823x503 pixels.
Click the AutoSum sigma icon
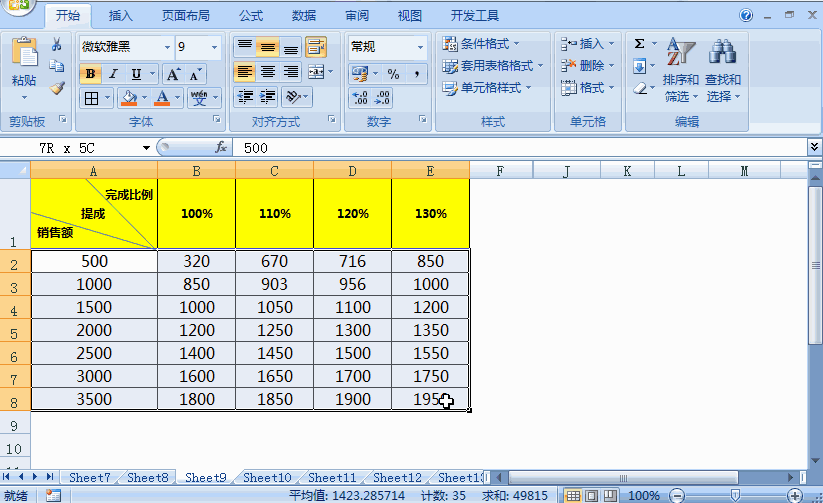(x=639, y=44)
